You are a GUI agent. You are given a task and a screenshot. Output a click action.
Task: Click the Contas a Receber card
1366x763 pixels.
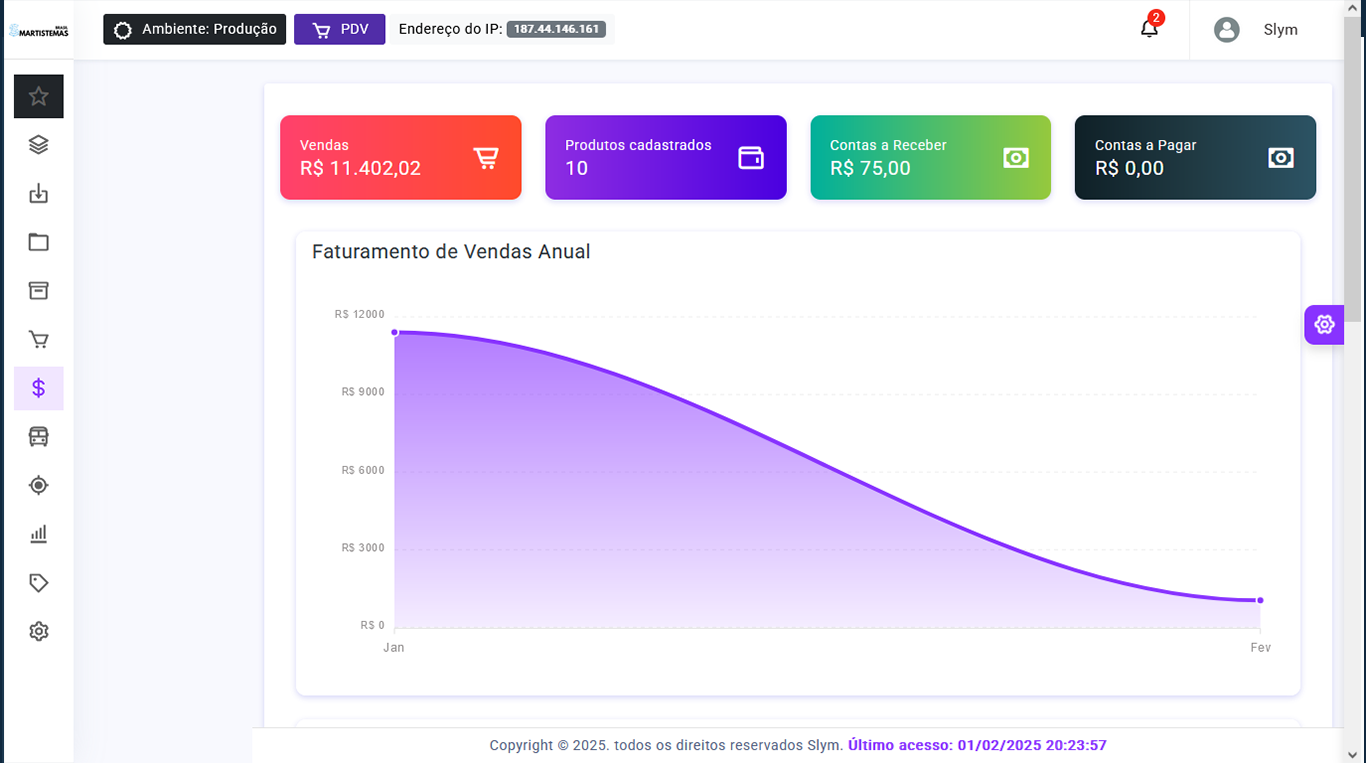[x=930, y=157]
